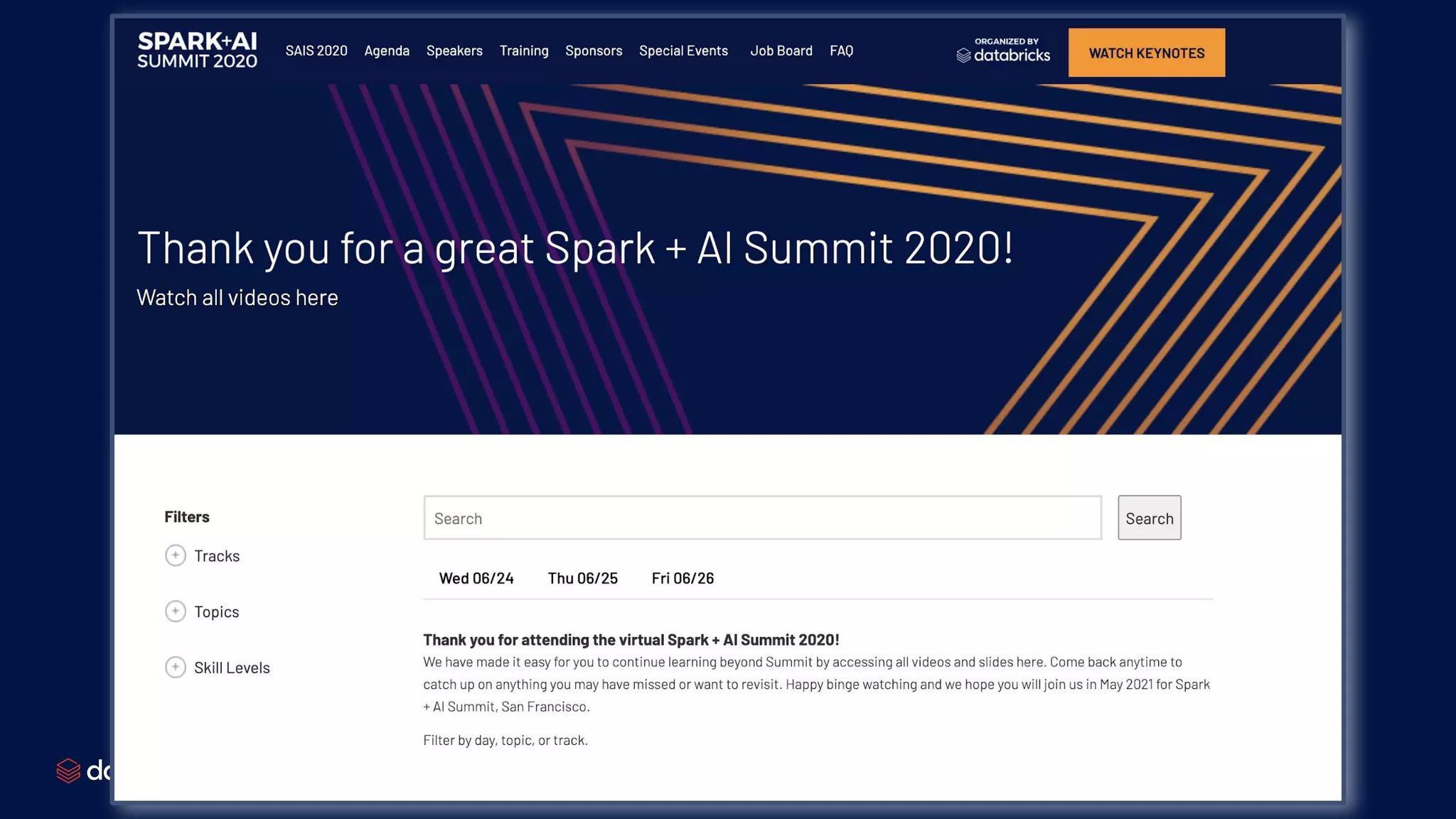Open the FAQ page
The height and width of the screenshot is (819, 1456).
pos(841,50)
